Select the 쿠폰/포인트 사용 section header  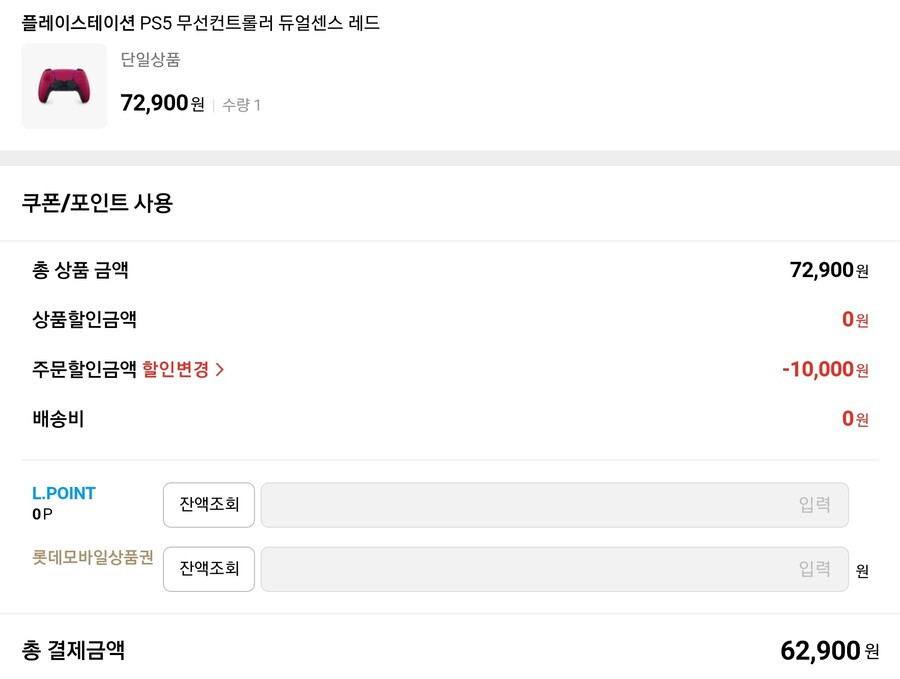[x=97, y=203]
